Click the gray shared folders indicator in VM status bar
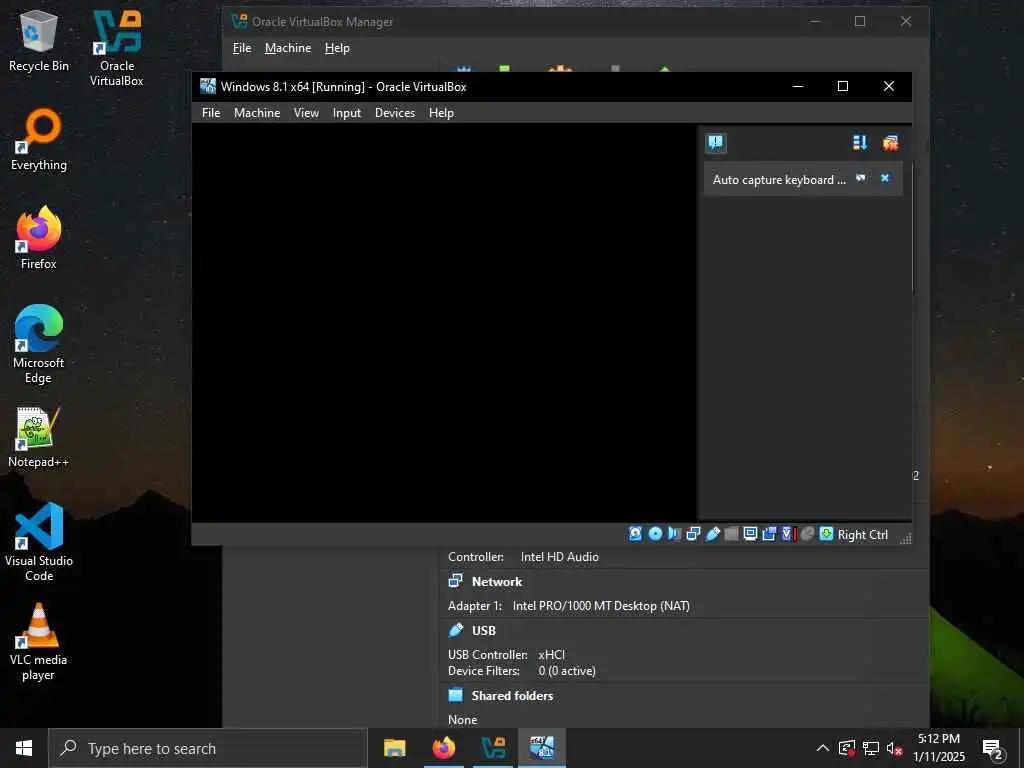Image resolution: width=1024 pixels, height=768 pixels. (x=731, y=534)
